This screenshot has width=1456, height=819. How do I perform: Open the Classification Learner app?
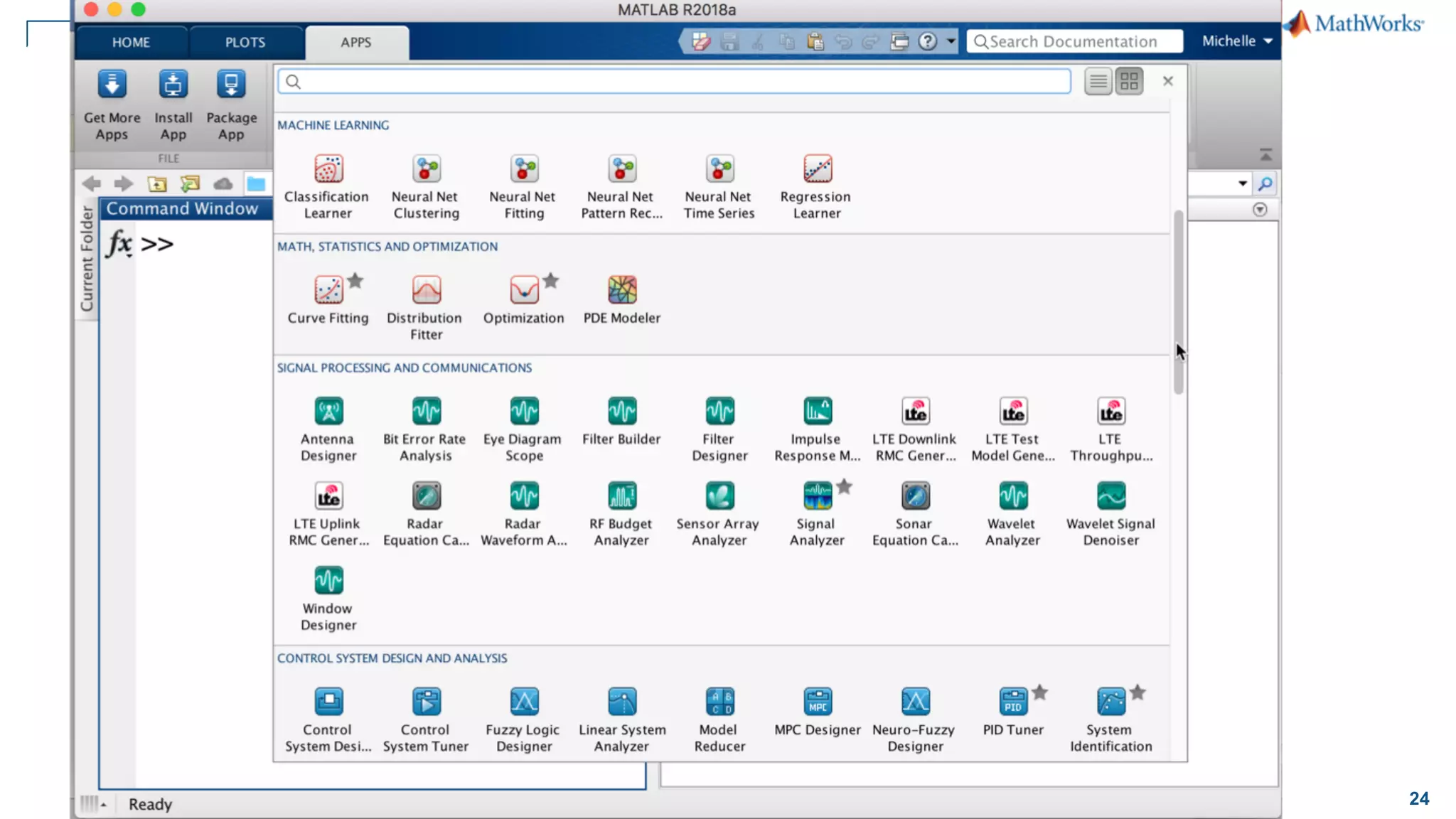point(328,187)
